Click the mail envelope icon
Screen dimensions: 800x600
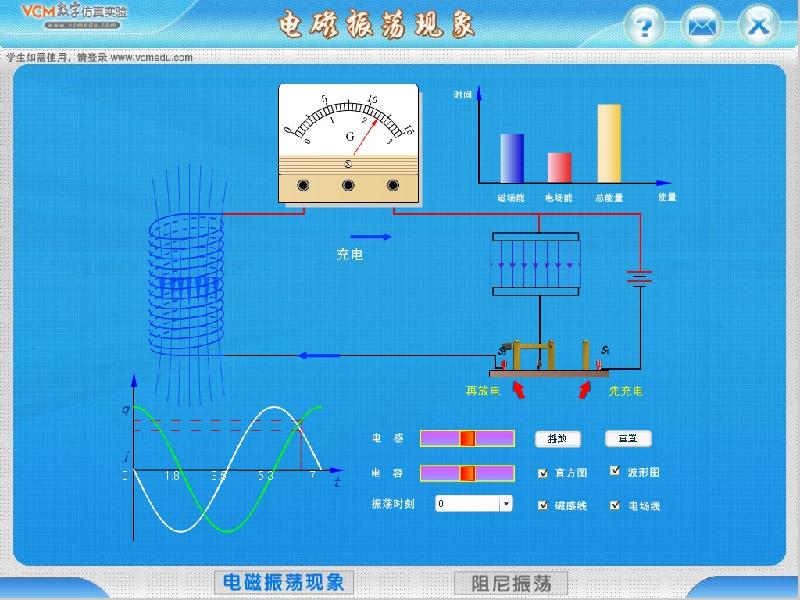[x=701, y=25]
